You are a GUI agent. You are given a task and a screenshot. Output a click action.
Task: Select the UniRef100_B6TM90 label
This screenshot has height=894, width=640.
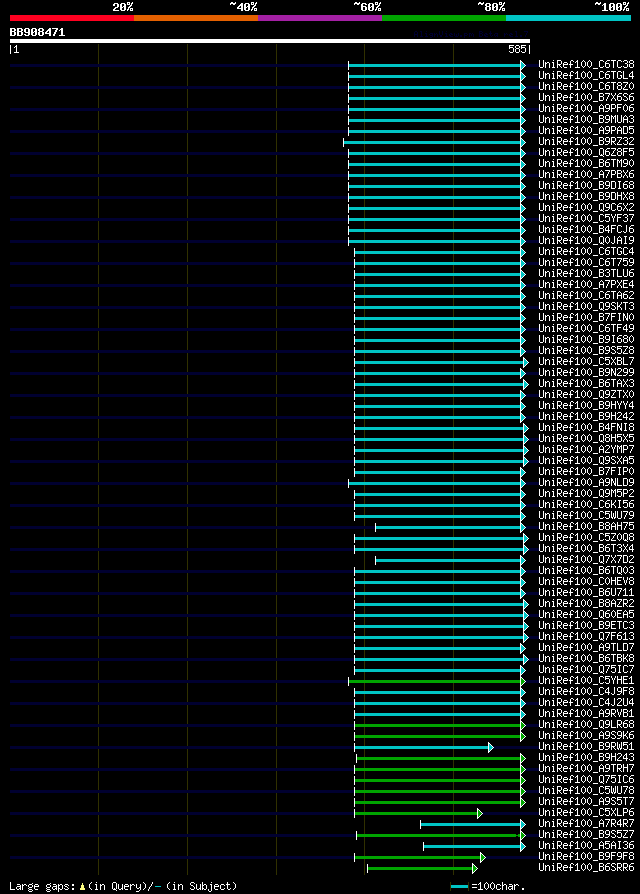pyautogui.click(x=586, y=164)
